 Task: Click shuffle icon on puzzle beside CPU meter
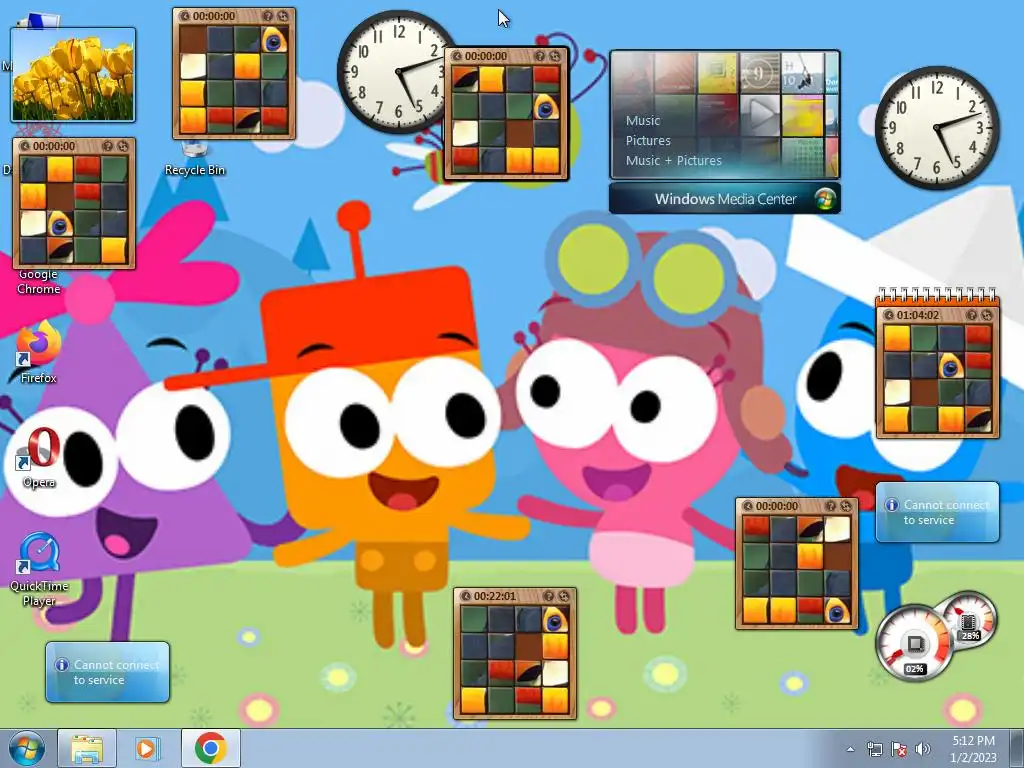pos(846,506)
